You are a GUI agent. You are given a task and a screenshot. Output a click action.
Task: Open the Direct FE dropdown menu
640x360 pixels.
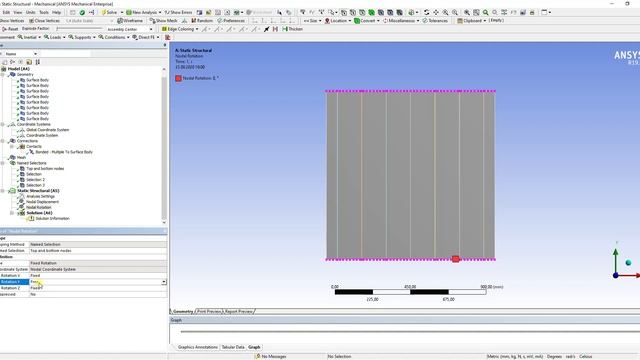[146, 37]
